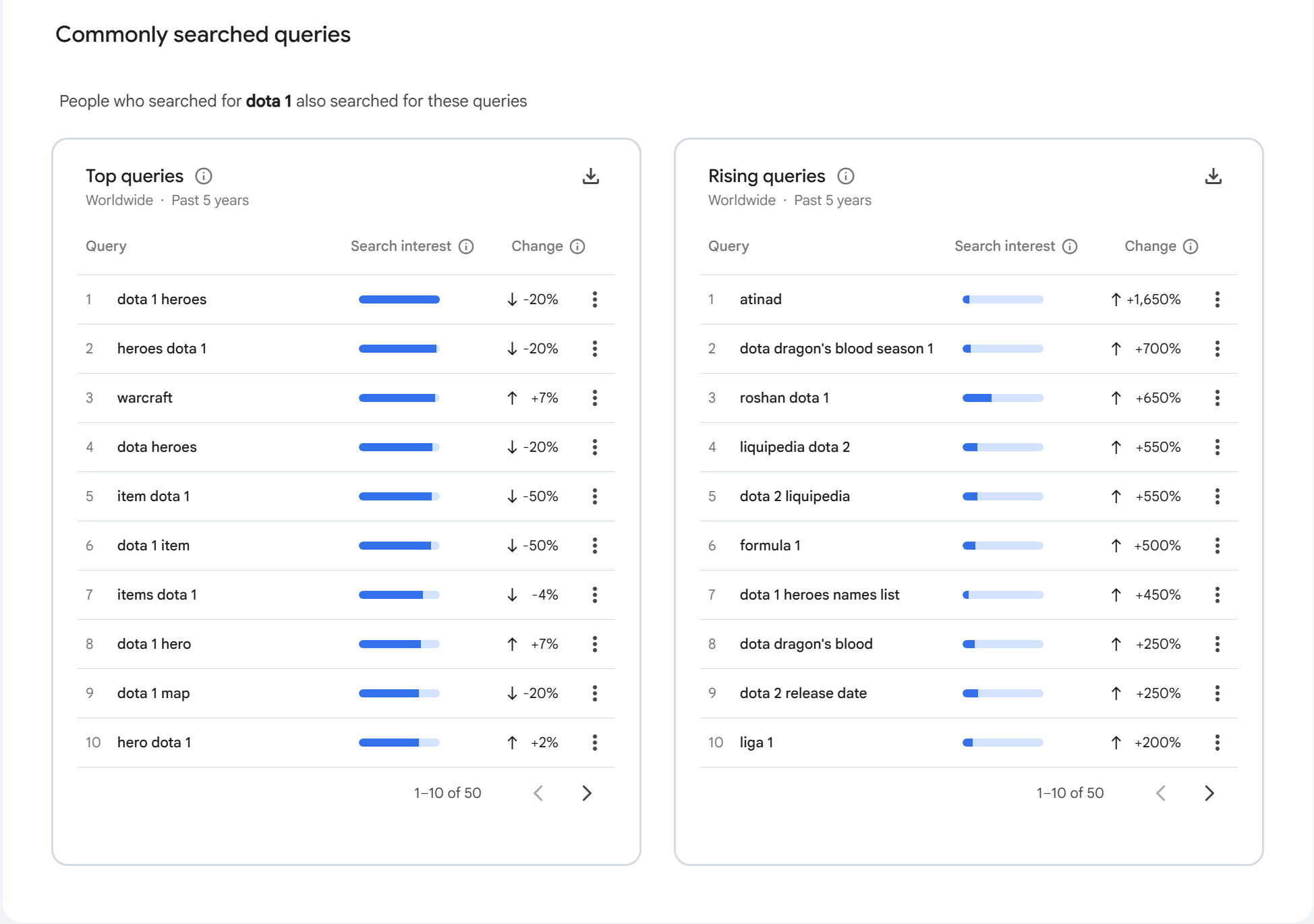Go to next page of Rising queries

[1209, 793]
